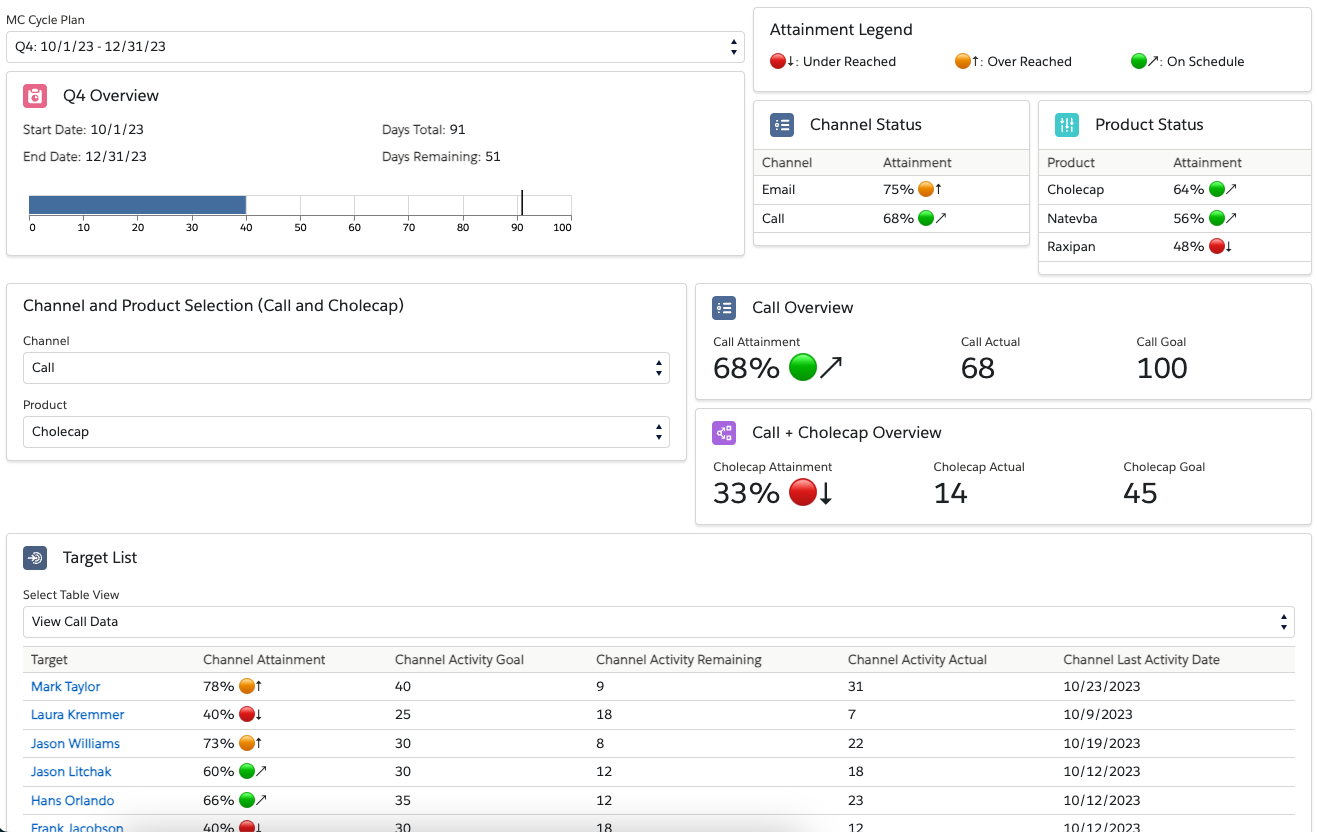Select the Email row in Channel Status
Viewport: 1317px width, 832px height.
[779, 190]
